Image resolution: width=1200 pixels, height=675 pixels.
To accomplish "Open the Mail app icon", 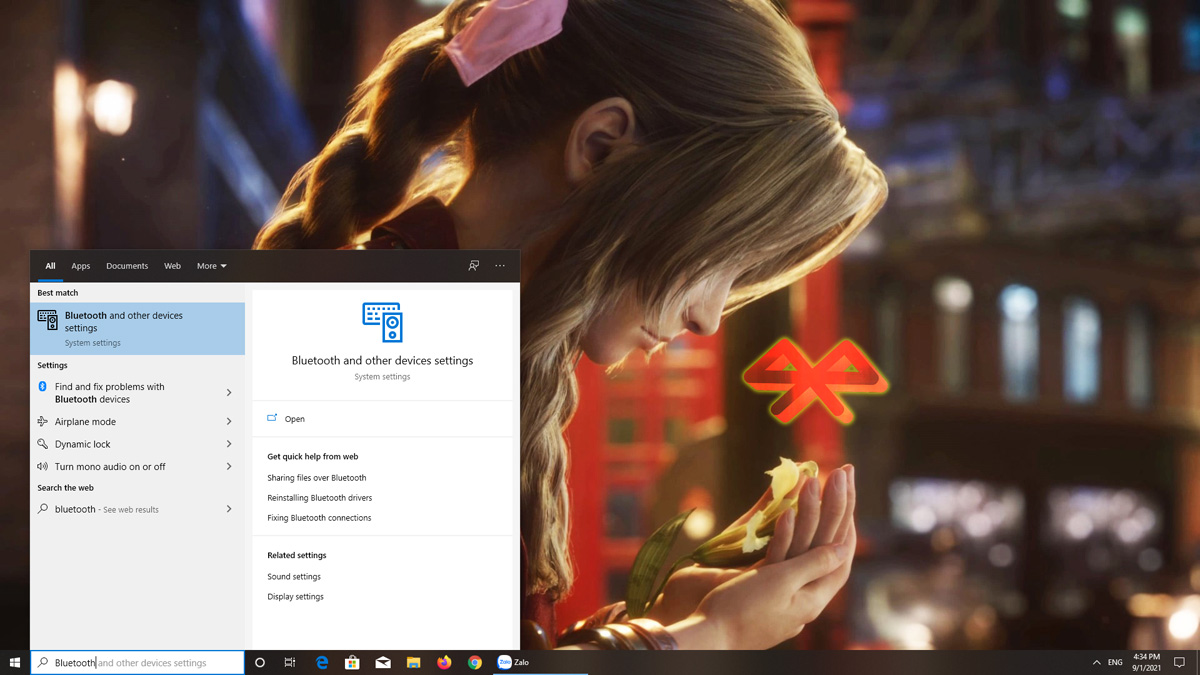I will (383, 662).
